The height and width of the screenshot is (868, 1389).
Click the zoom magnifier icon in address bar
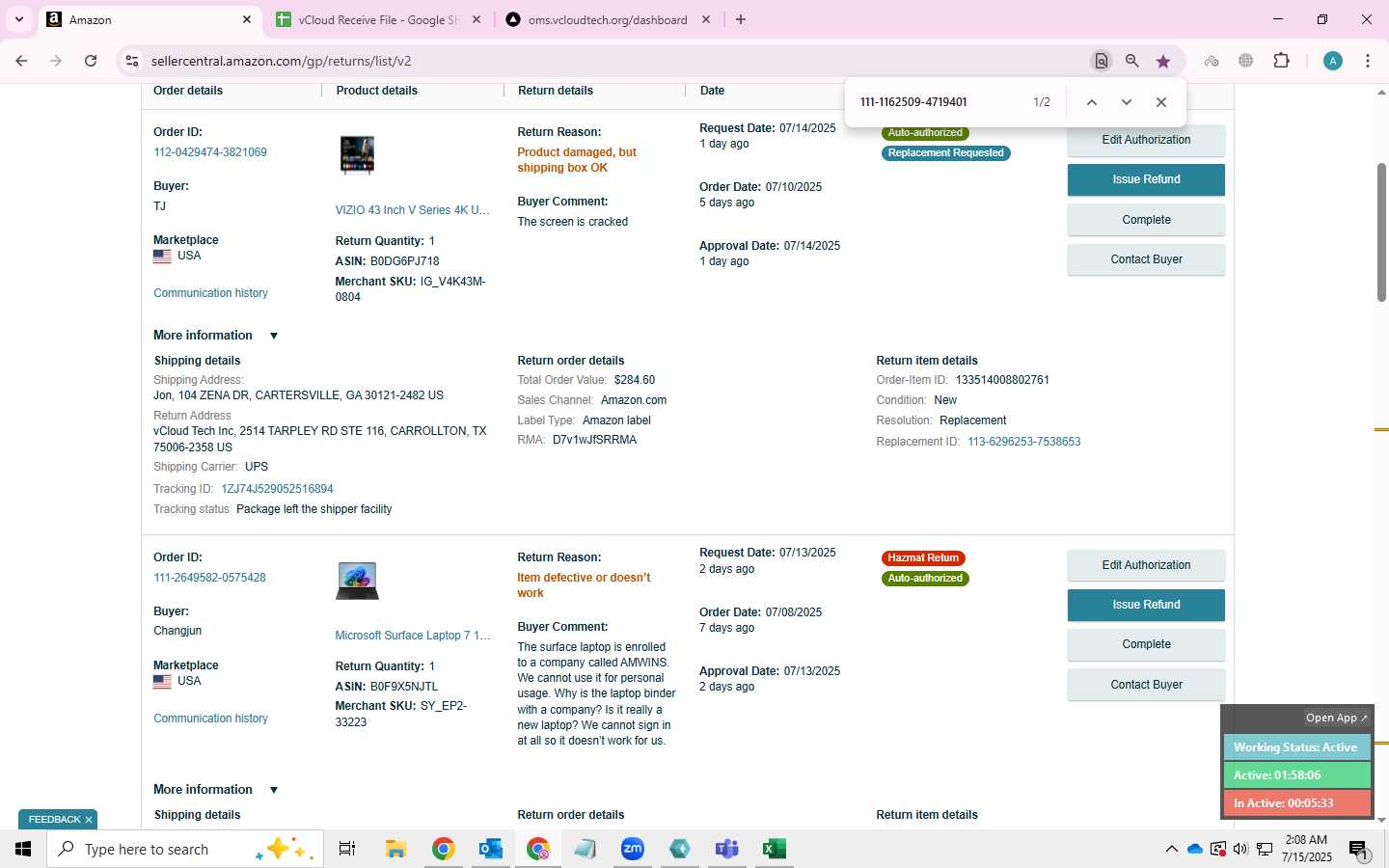pyautogui.click(x=1132, y=61)
